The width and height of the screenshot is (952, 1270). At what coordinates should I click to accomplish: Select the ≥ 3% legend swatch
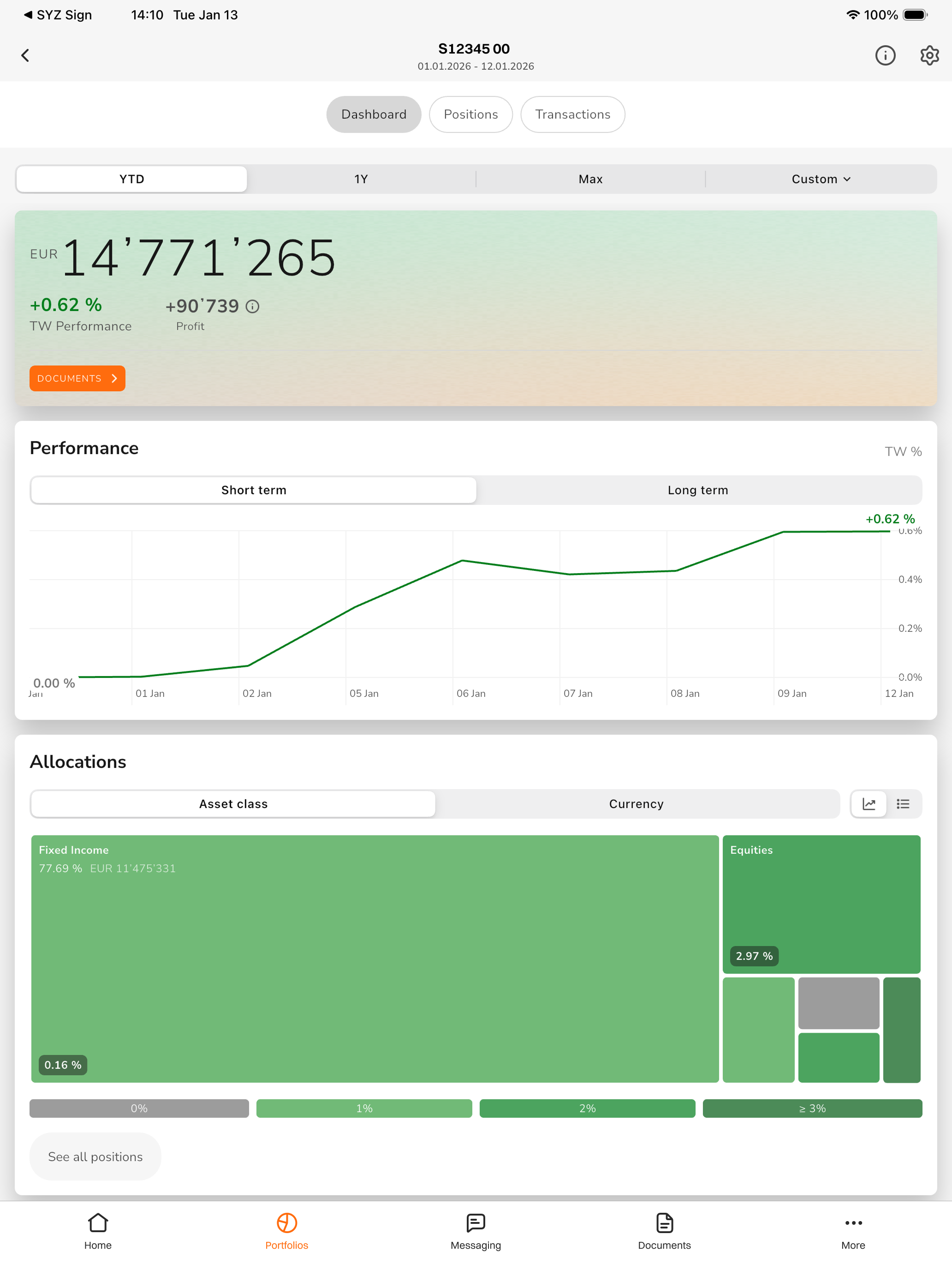coord(812,1108)
